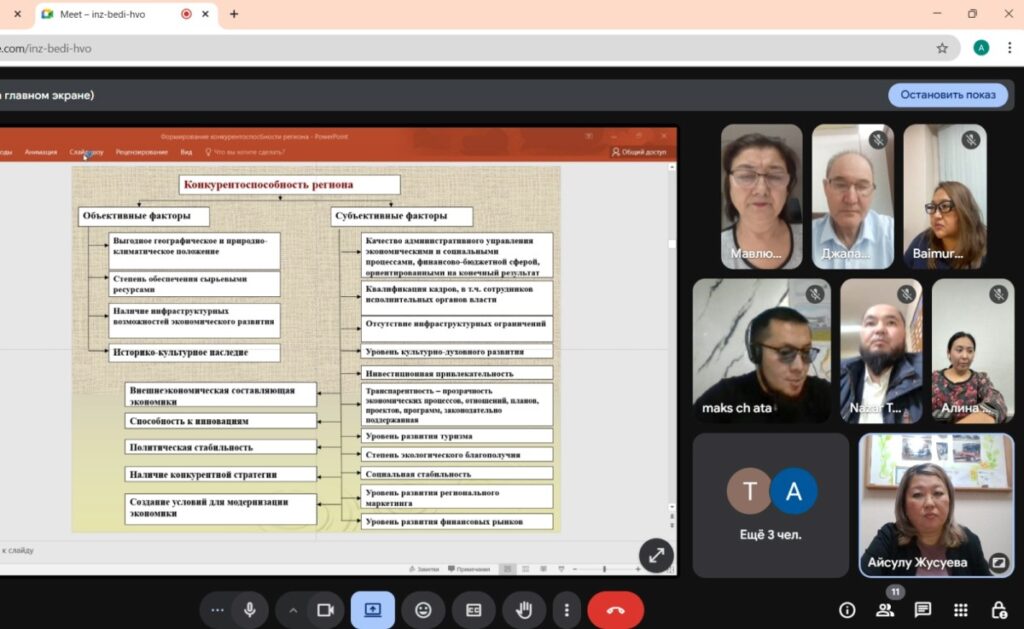This screenshot has width=1024, height=629.
Task: Show the participants list
Action: (x=884, y=610)
